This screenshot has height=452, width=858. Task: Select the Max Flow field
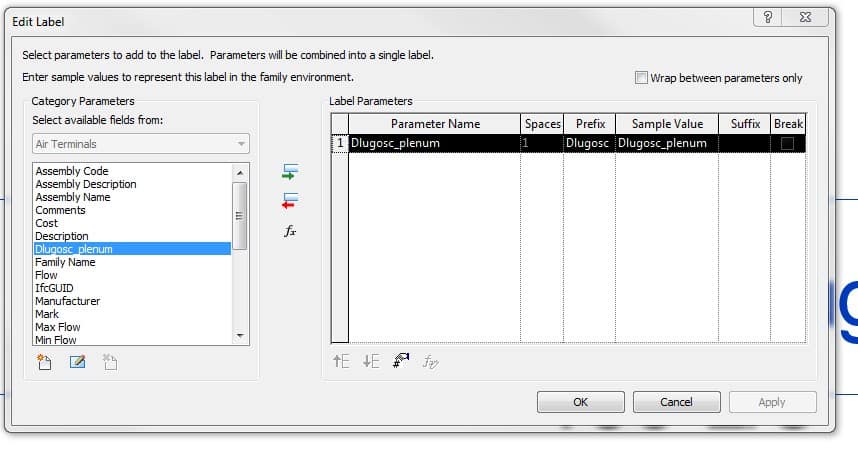click(131, 327)
